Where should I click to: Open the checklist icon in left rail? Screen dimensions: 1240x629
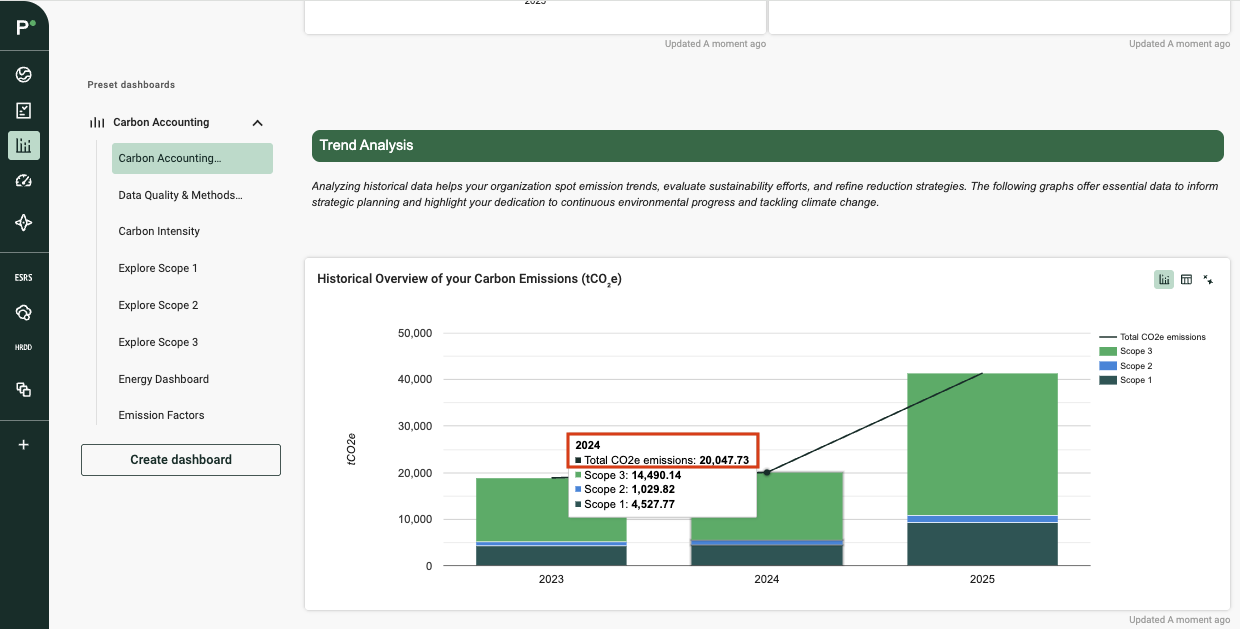24,110
